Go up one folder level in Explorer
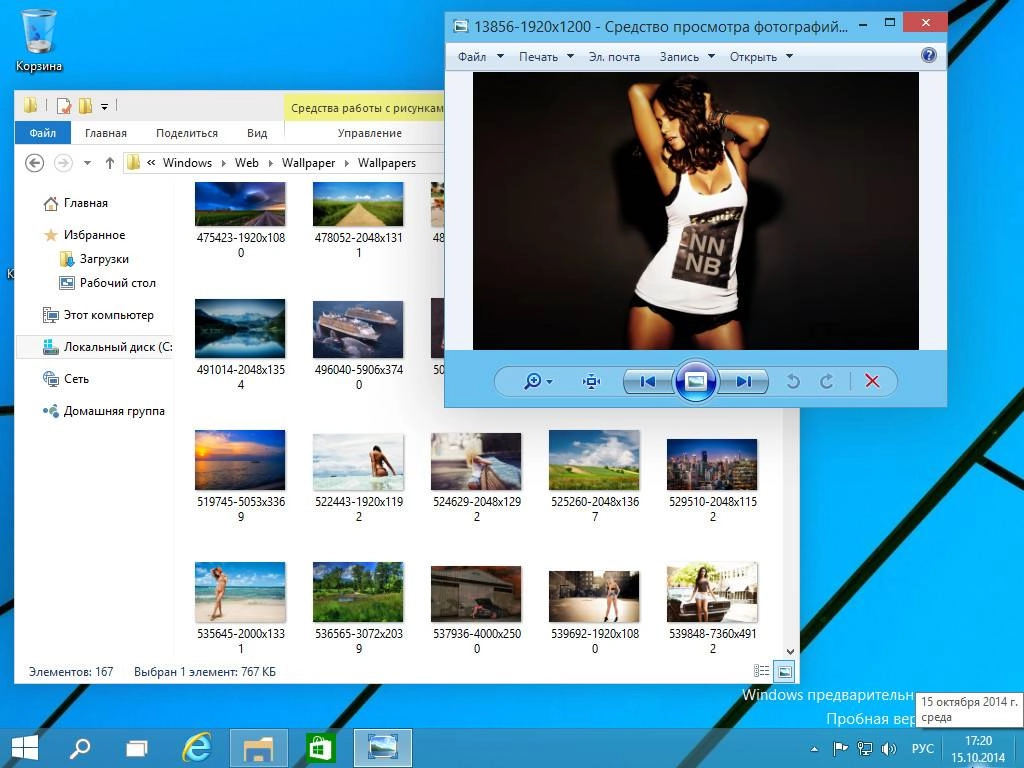Viewport: 1024px width, 768px height. (x=110, y=163)
